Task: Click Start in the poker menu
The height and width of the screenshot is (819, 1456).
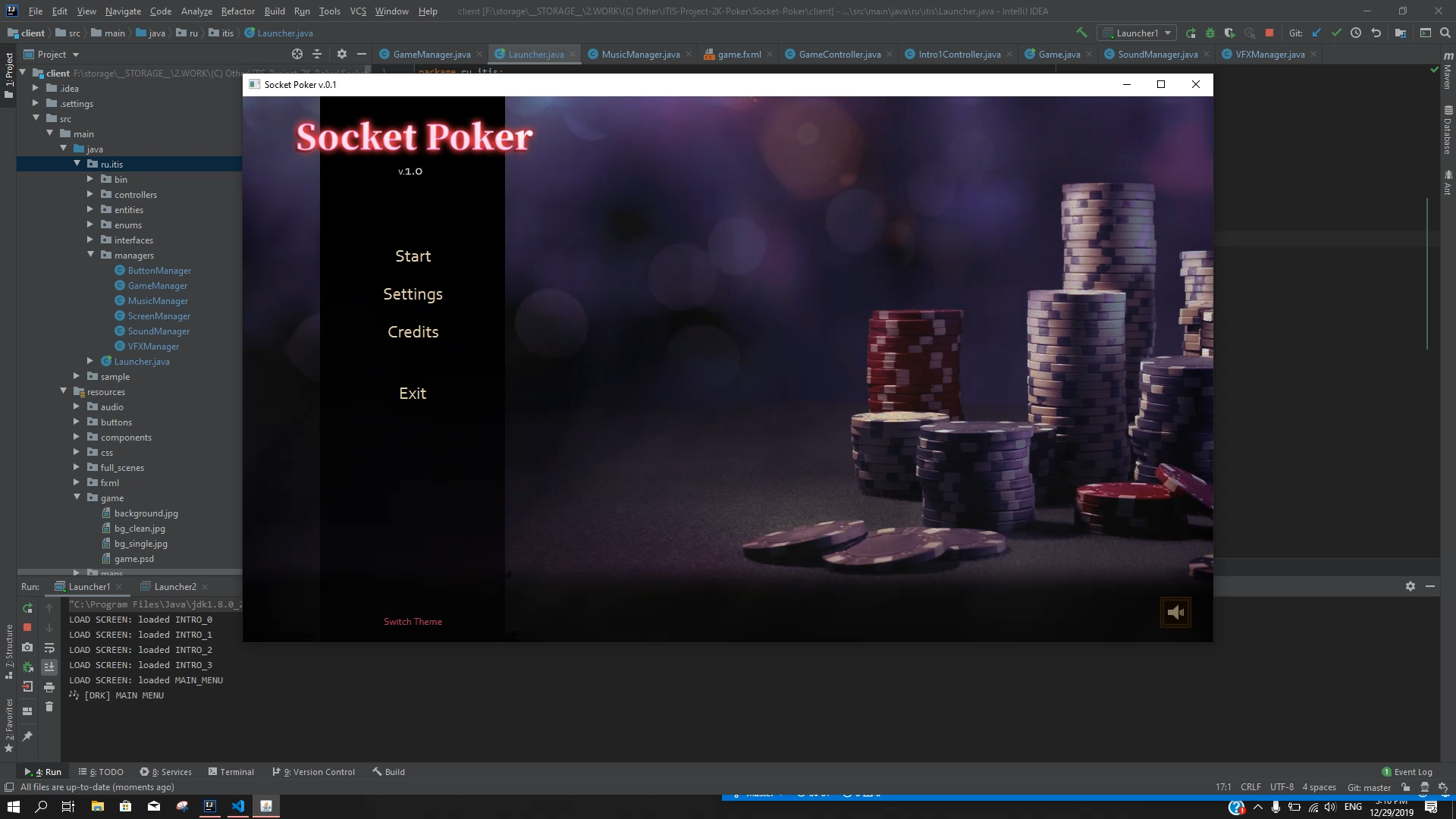Action: [413, 256]
